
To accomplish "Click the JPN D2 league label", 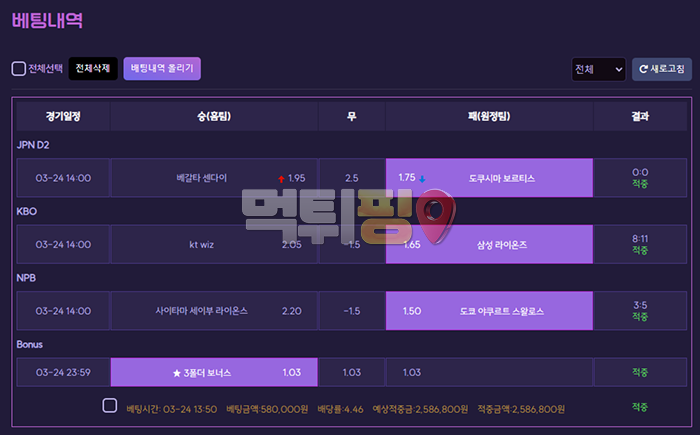I will pyautogui.click(x=33, y=145).
